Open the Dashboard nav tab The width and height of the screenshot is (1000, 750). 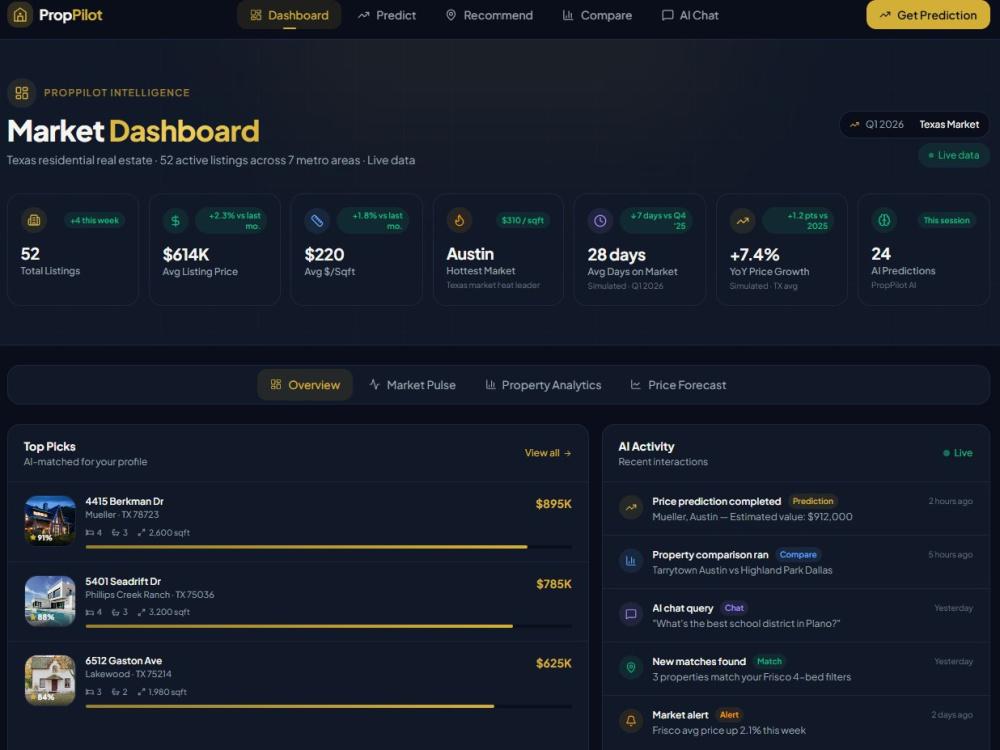(289, 15)
